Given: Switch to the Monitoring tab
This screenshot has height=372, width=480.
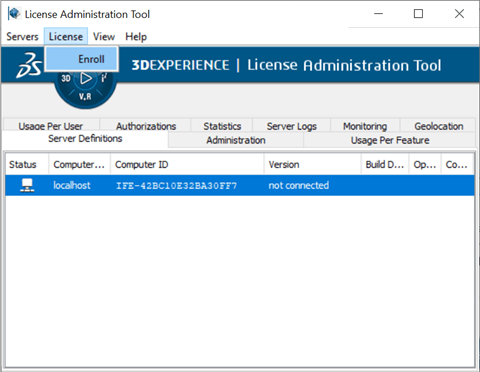Looking at the screenshot, I should click(x=365, y=126).
